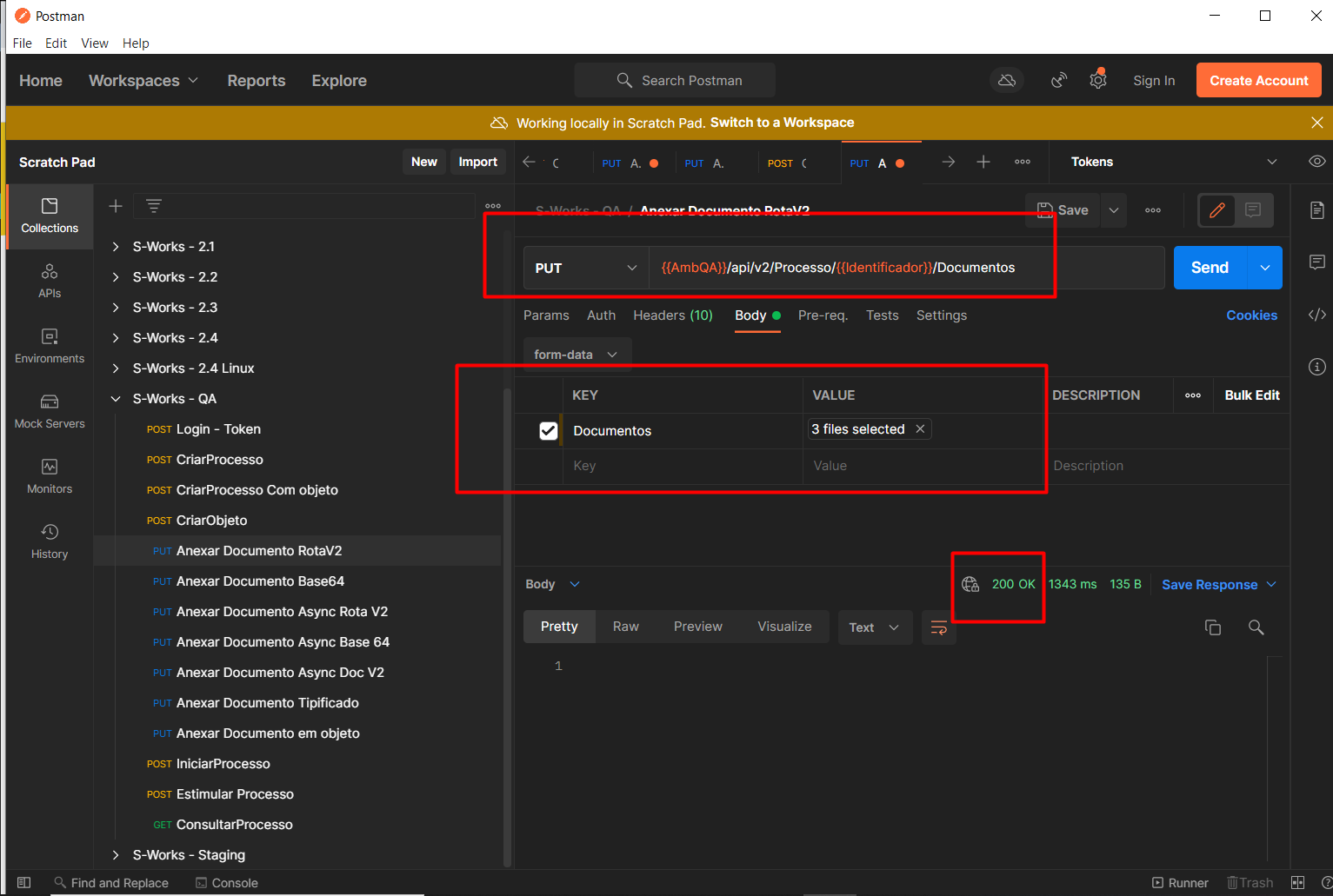Open the Cookies link
This screenshot has height=896, width=1333.
point(1251,315)
